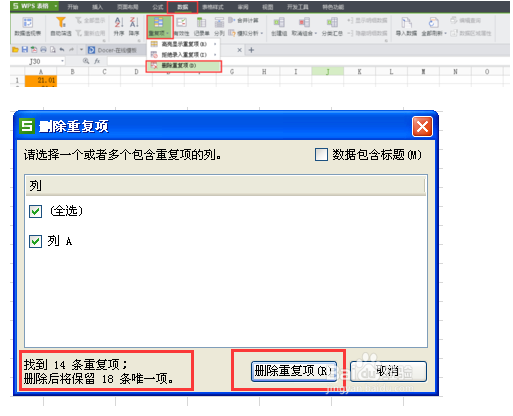Click the zoom magnifier beside the formula bar
Screen dimensions: 513x416
[86, 61]
